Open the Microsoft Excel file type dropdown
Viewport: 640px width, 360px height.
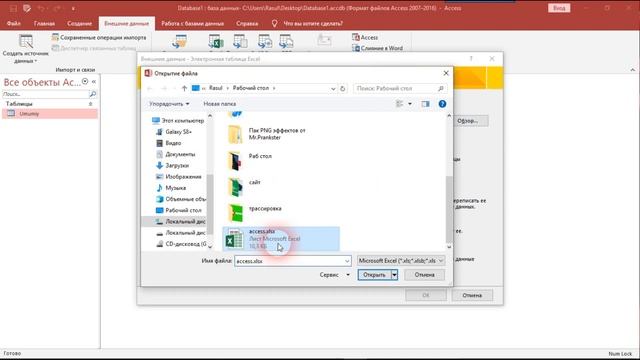401,260
